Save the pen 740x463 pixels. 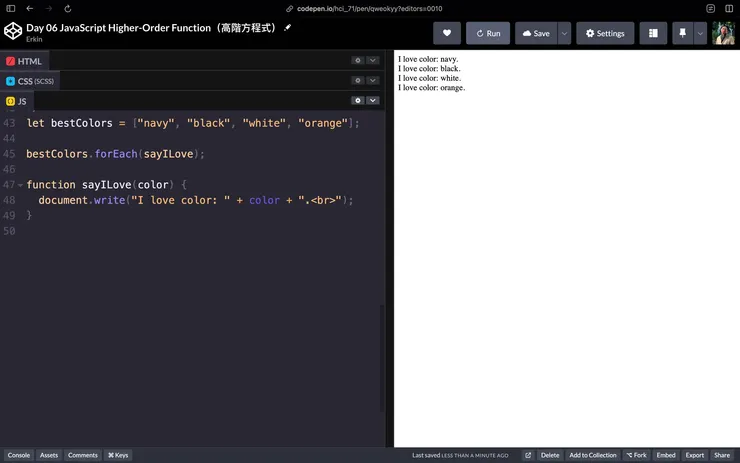tap(536, 33)
